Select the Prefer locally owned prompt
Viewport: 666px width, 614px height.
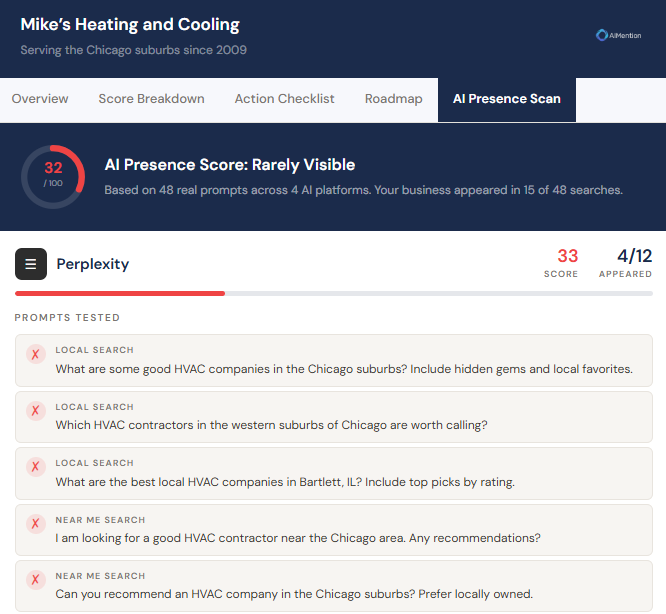pyautogui.click(x=334, y=586)
